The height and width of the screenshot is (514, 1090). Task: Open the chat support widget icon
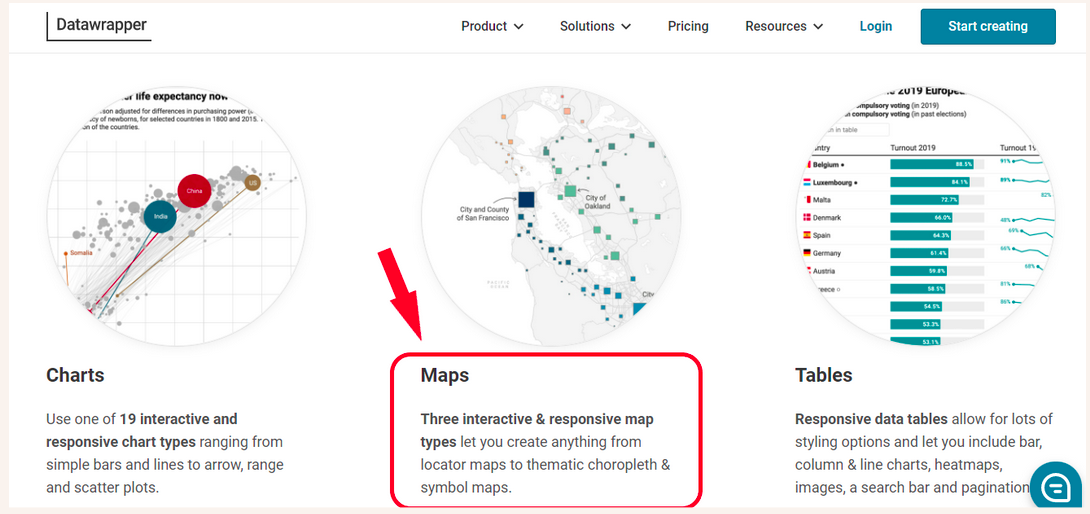[x=1056, y=486]
